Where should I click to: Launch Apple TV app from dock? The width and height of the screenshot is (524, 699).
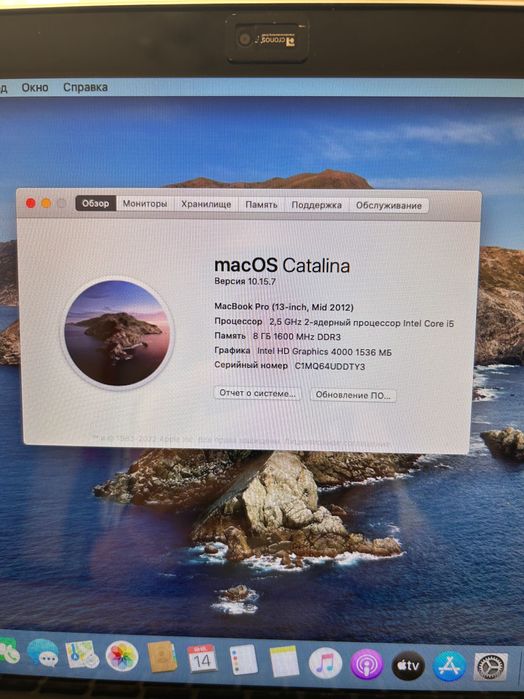pos(408,665)
